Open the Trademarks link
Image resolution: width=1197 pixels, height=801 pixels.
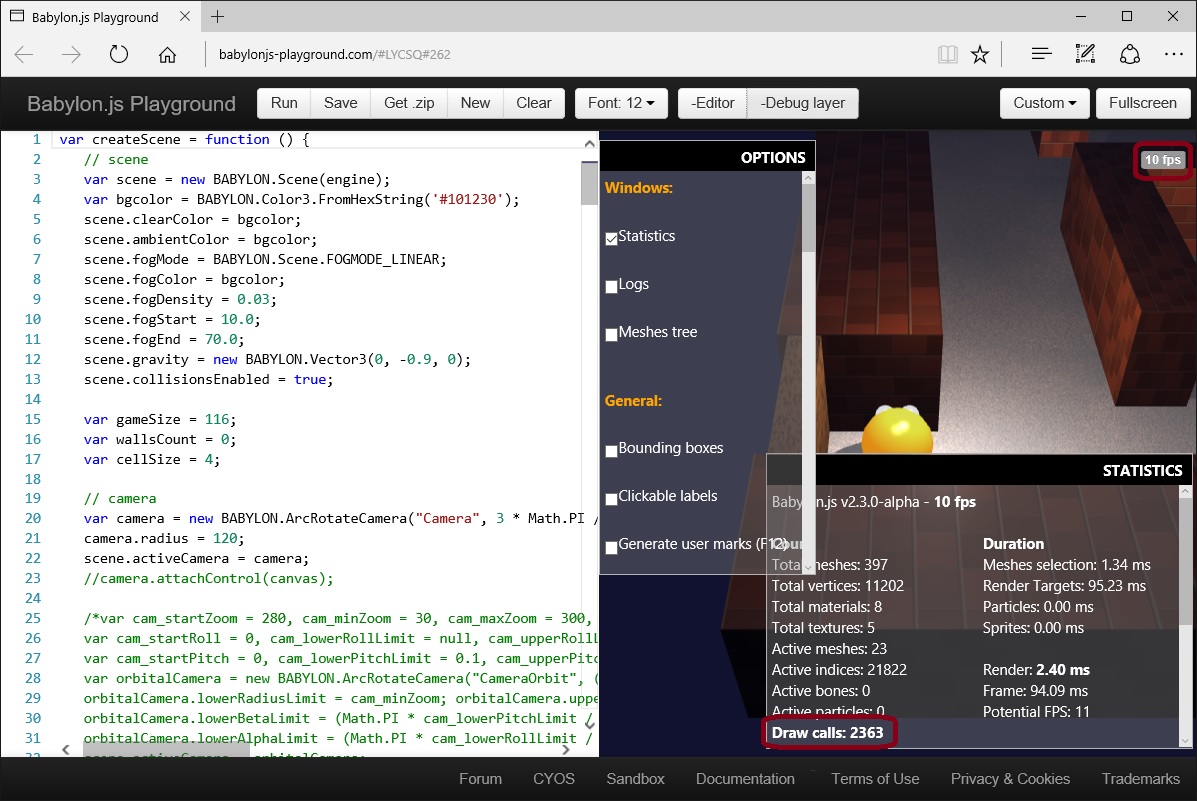(x=1141, y=779)
